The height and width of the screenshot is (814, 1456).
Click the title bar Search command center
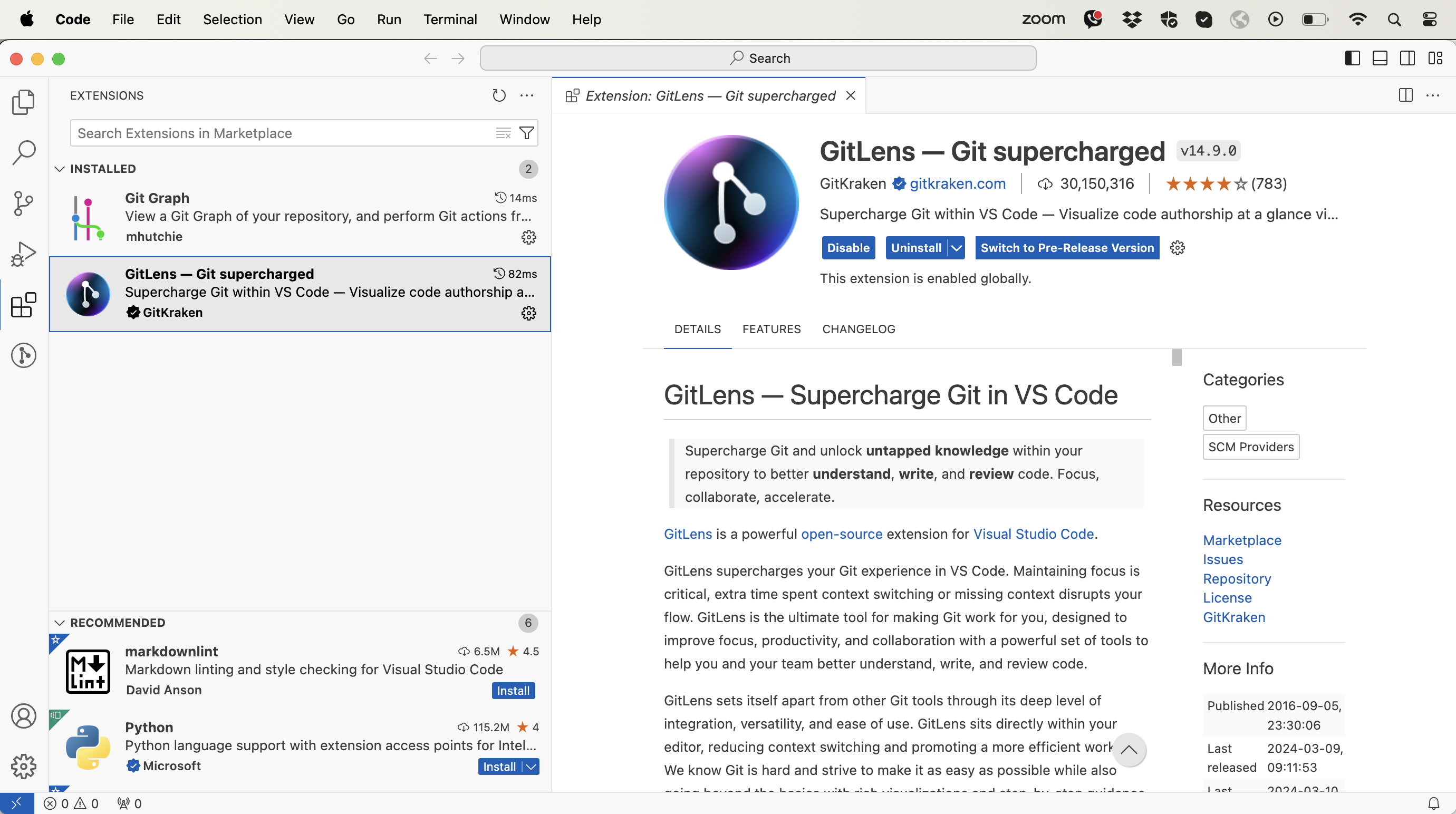tap(758, 58)
